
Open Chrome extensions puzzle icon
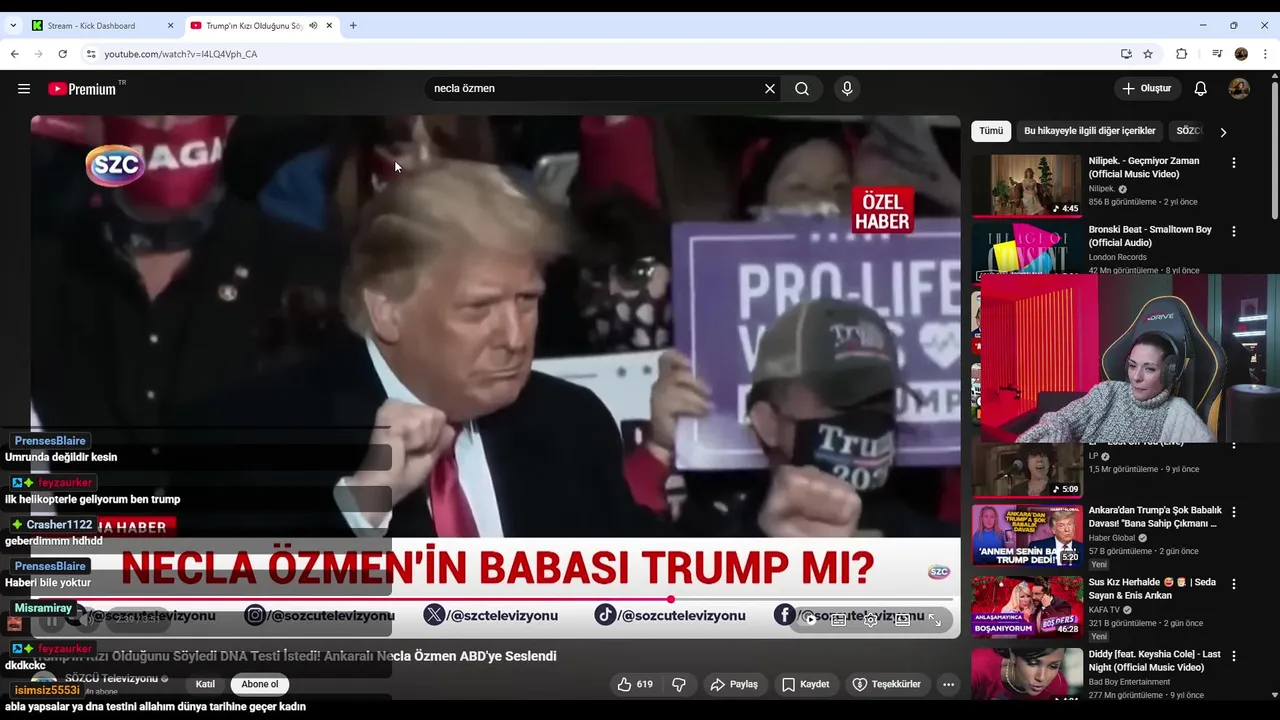coord(1182,54)
